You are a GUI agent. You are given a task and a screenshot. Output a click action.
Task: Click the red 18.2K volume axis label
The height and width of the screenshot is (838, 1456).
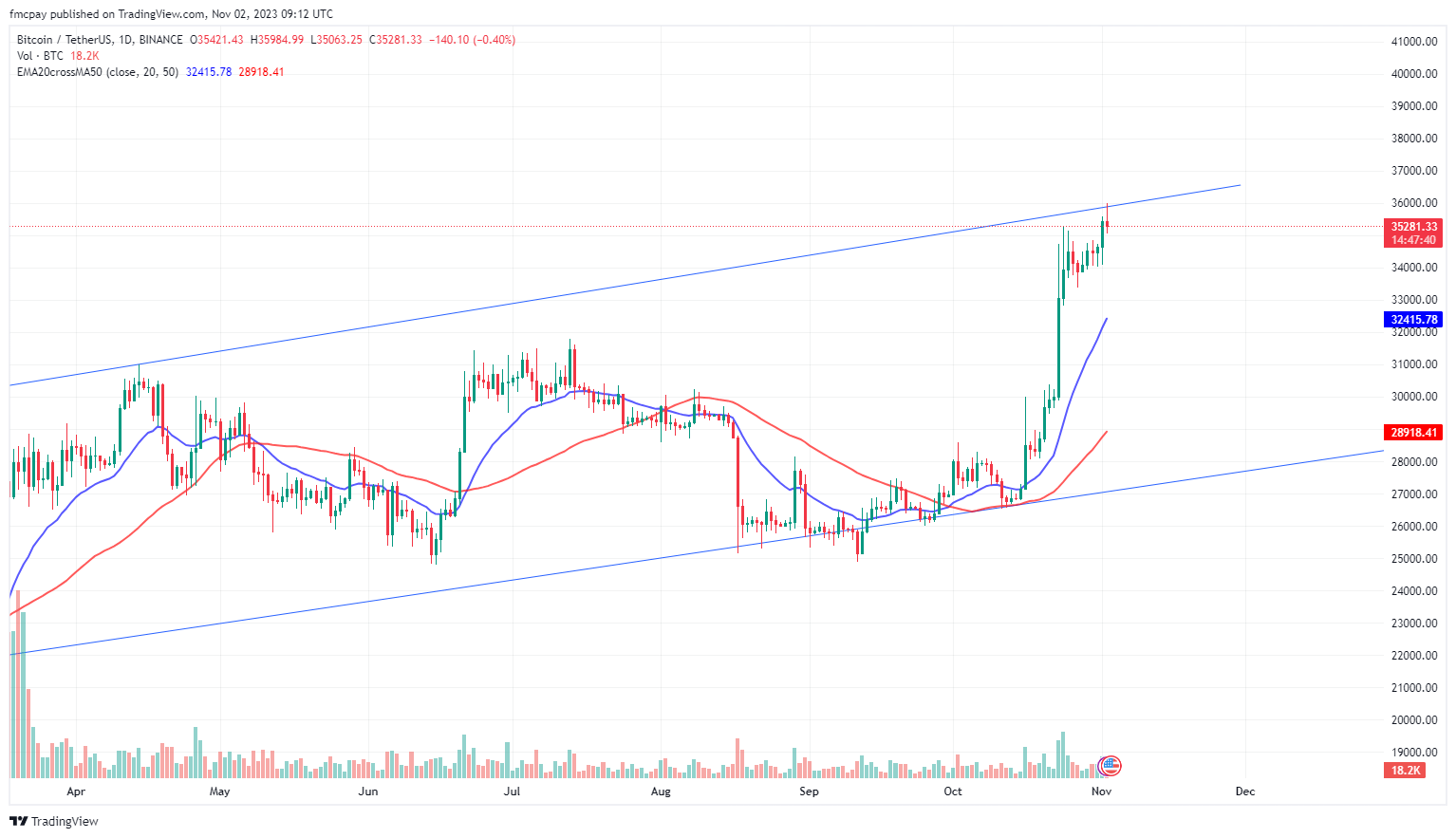[x=1405, y=771]
